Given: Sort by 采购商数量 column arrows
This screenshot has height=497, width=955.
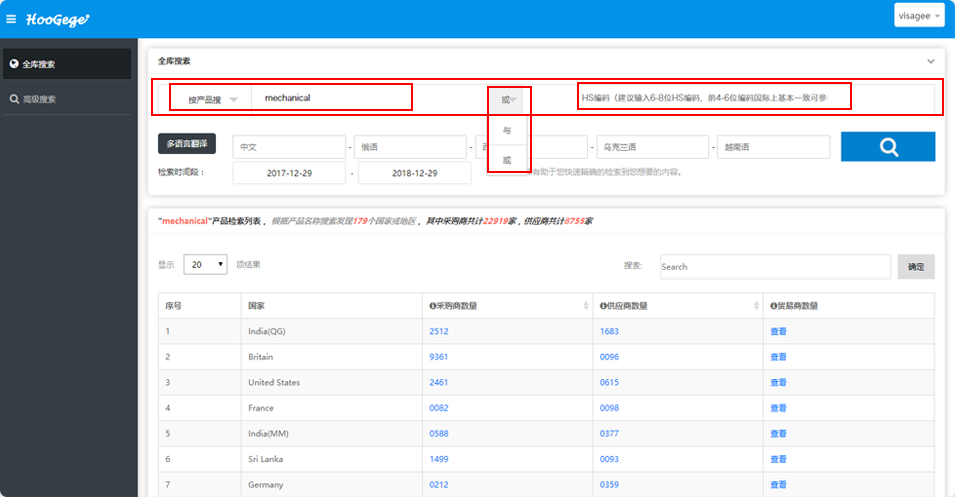Looking at the screenshot, I should 586,306.
